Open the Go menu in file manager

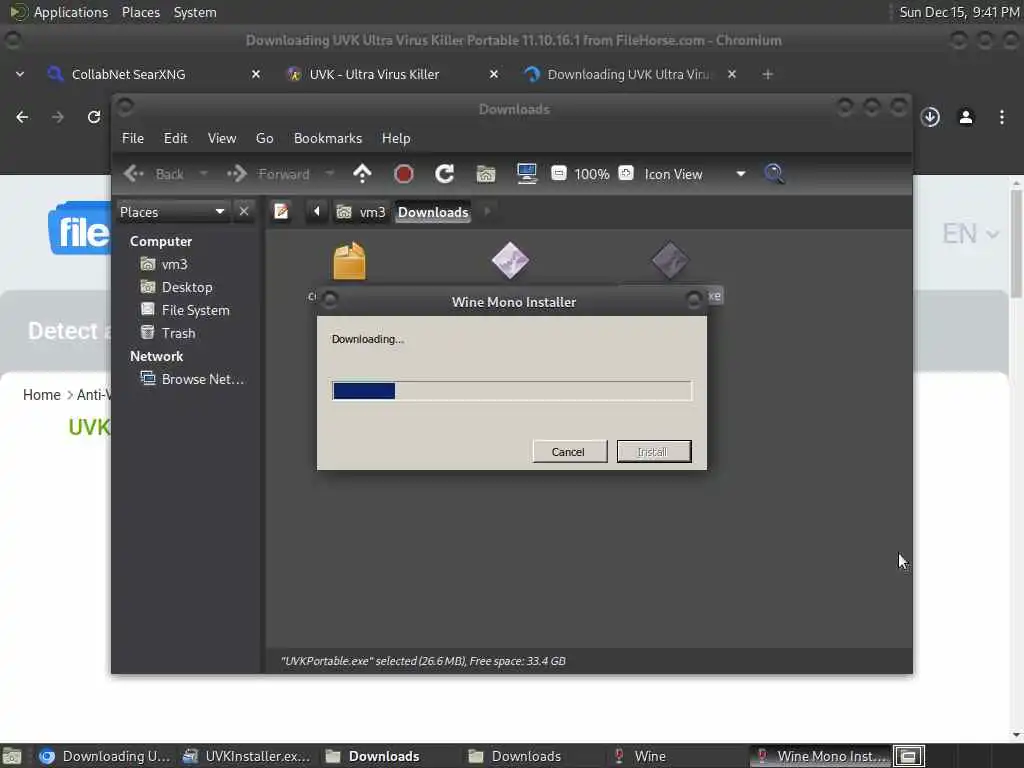[264, 138]
